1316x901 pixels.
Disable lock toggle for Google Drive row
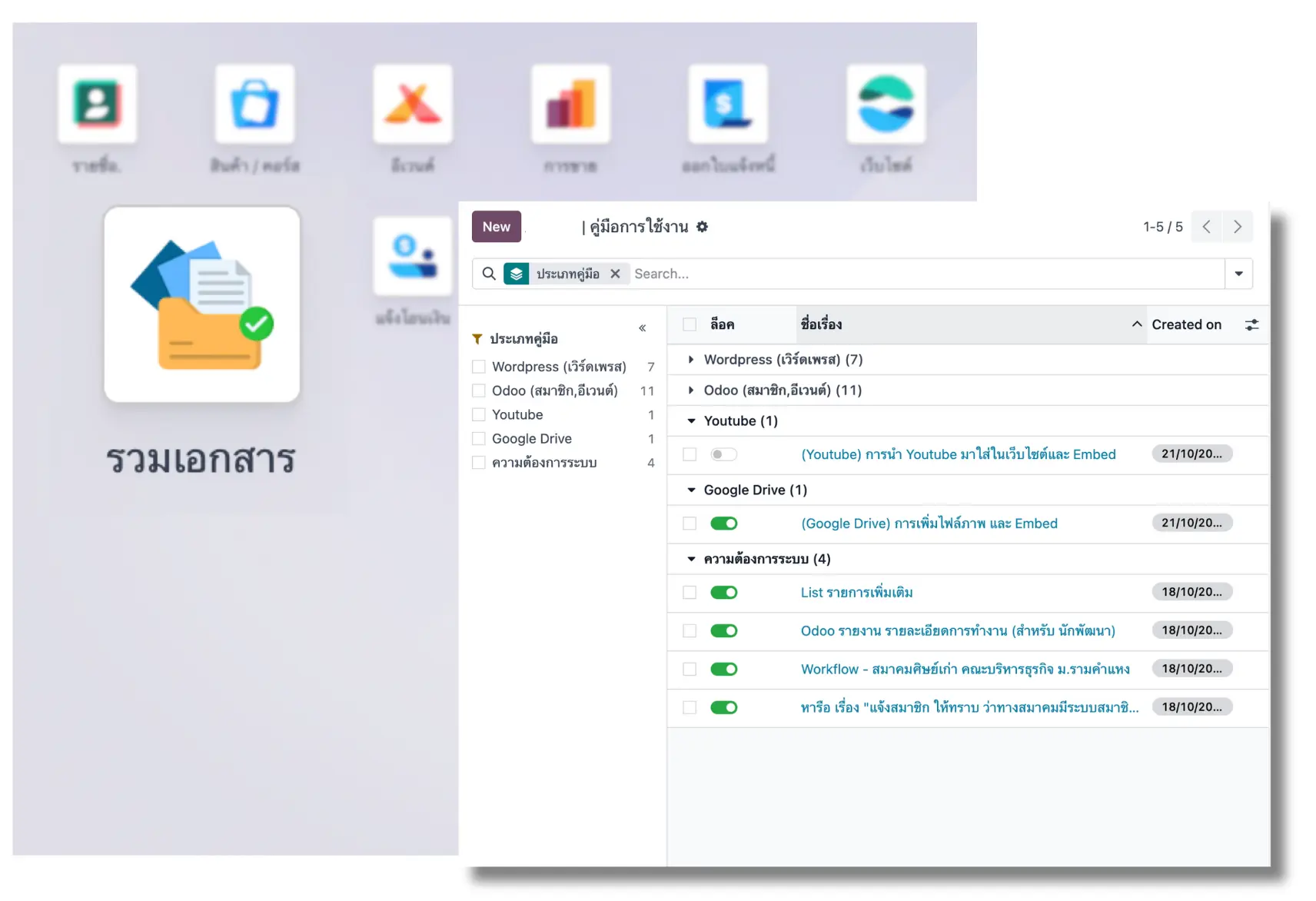point(723,524)
